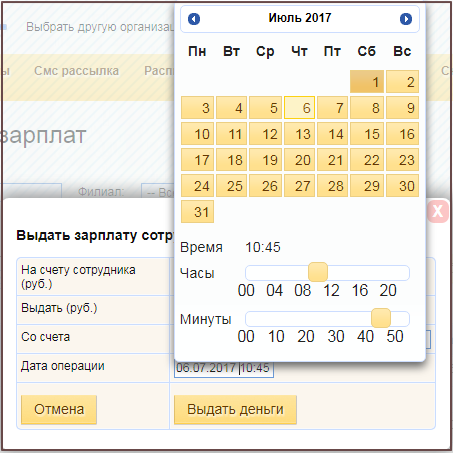Open the Филиал dropdown

click(x=158, y=191)
